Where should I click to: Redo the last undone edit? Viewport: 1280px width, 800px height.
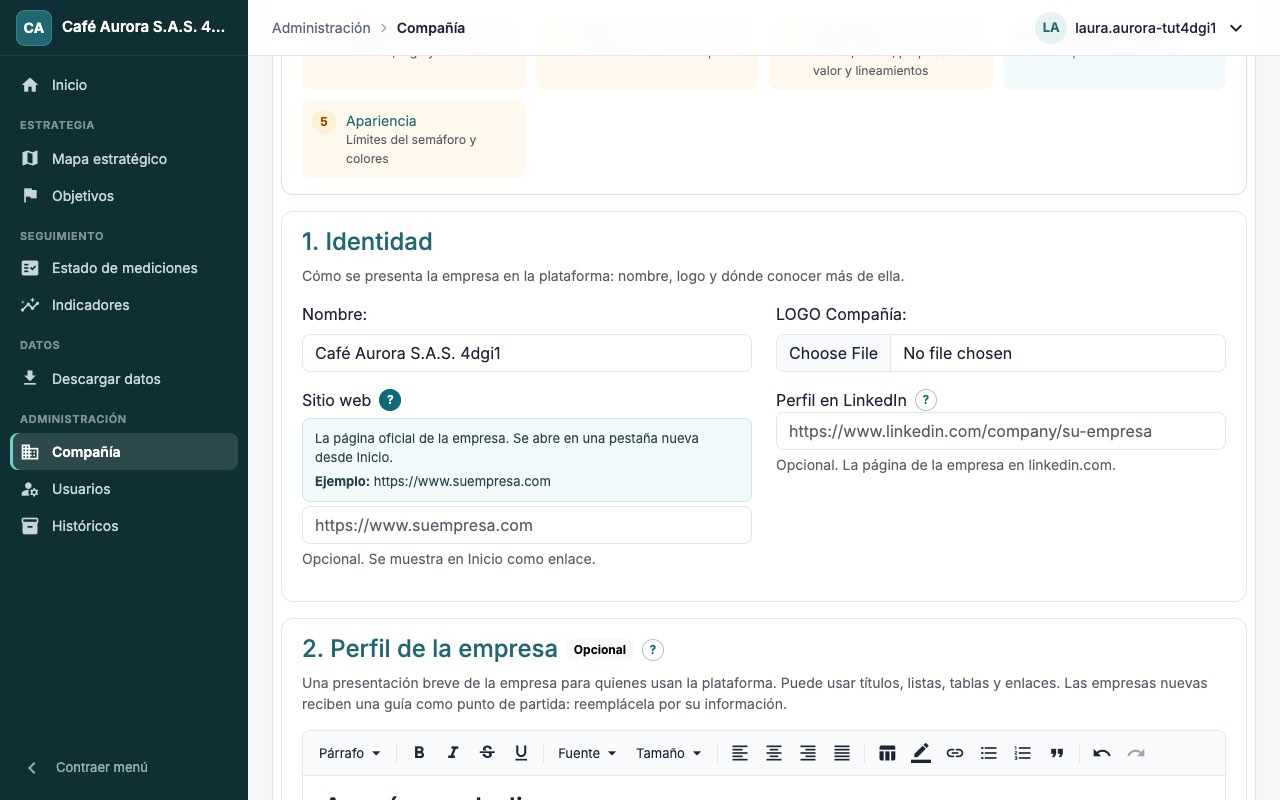coord(1136,753)
